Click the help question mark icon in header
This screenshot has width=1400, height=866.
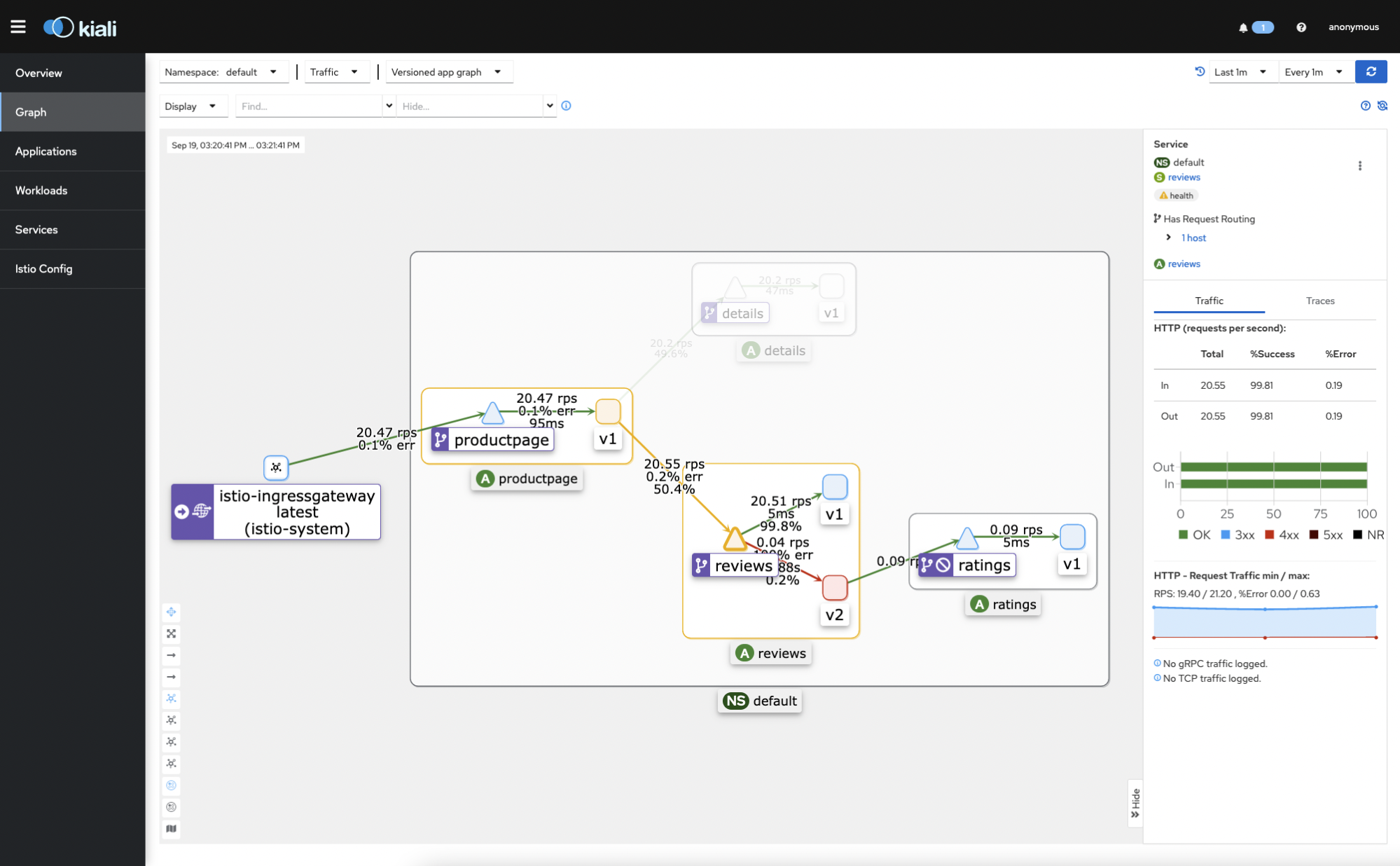(x=1301, y=27)
